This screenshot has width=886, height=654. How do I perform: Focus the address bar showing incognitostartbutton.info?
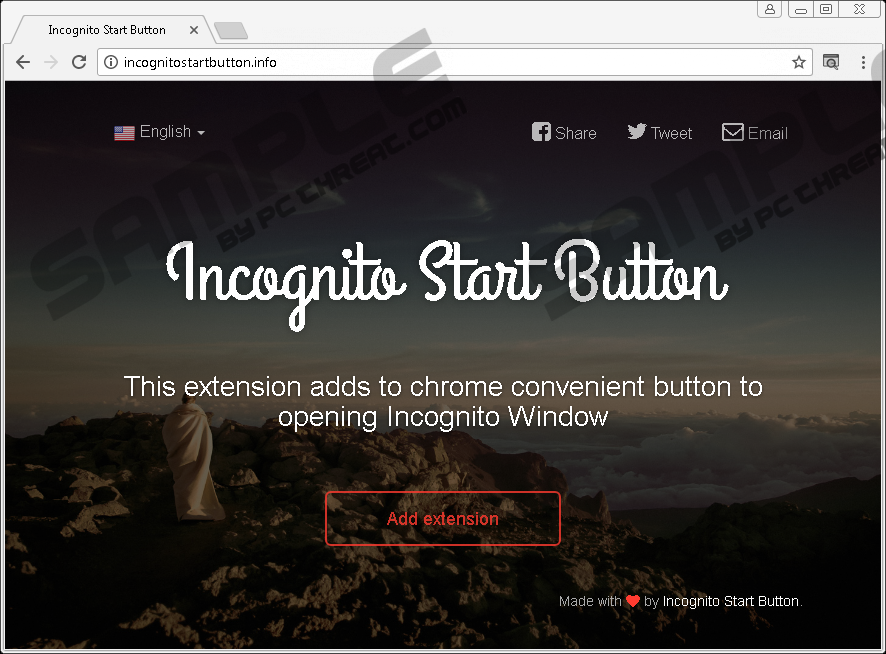coord(450,62)
